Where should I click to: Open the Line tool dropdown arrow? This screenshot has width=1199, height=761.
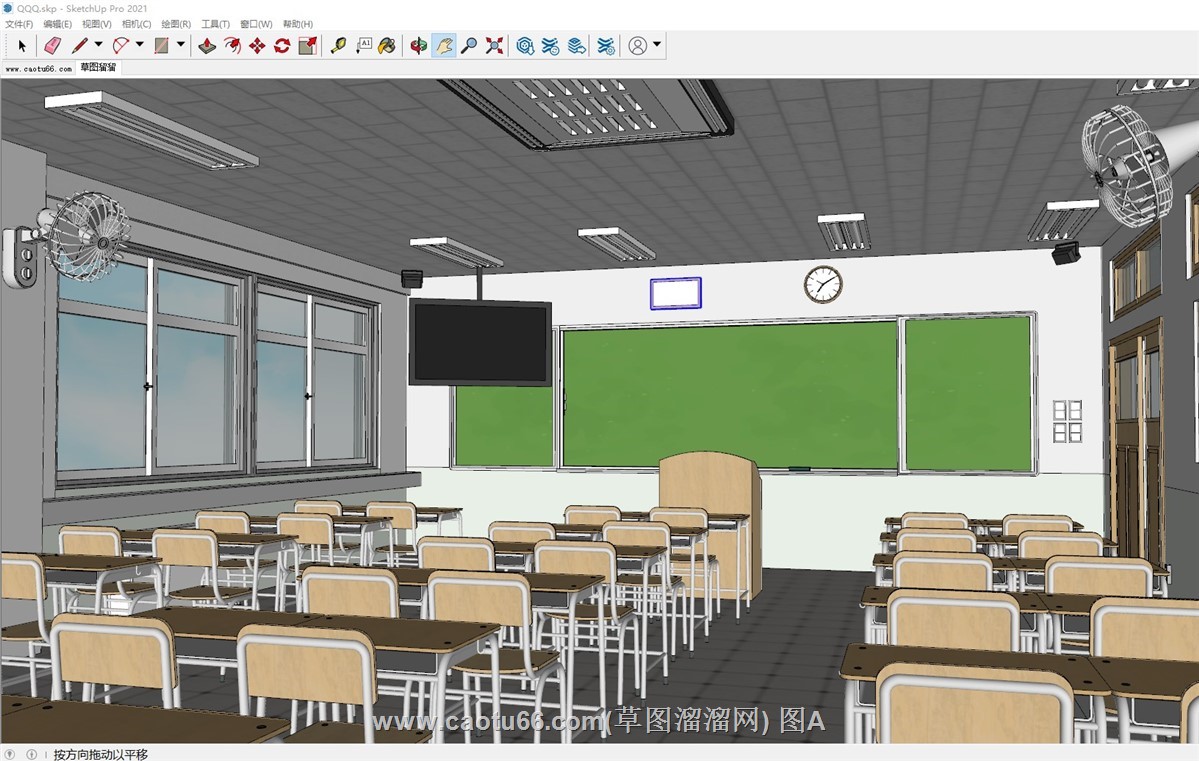(98, 44)
